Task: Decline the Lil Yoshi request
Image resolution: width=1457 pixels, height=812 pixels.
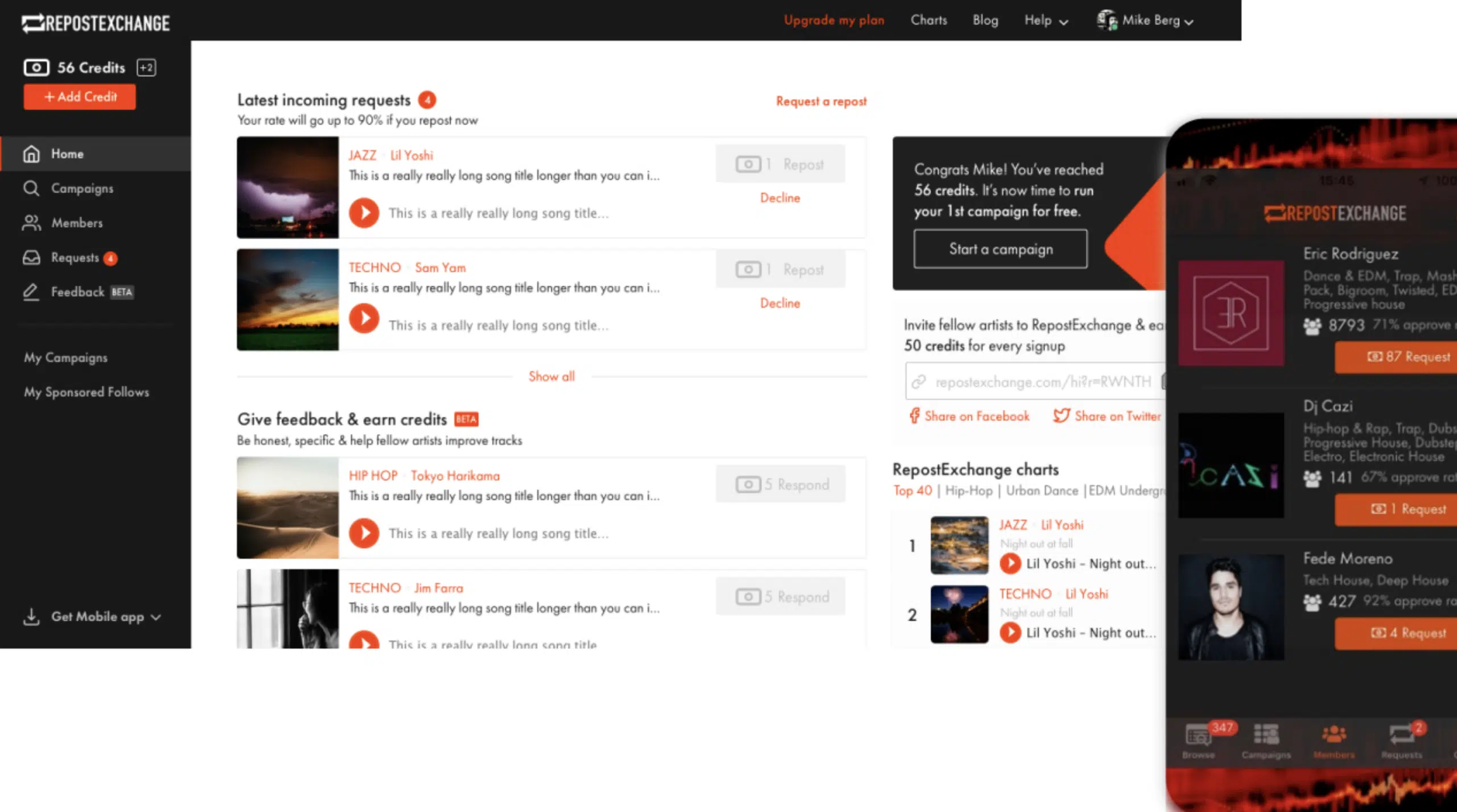Action: click(x=780, y=198)
